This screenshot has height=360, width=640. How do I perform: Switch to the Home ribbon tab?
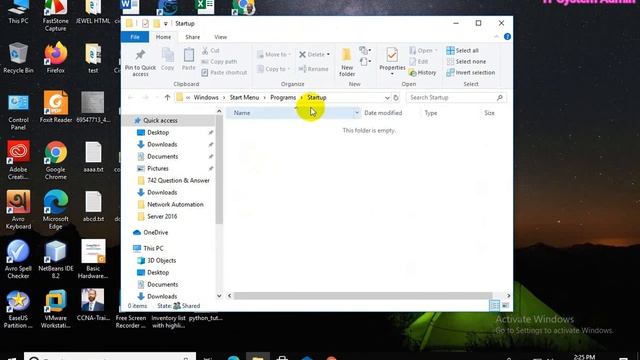tap(163, 37)
